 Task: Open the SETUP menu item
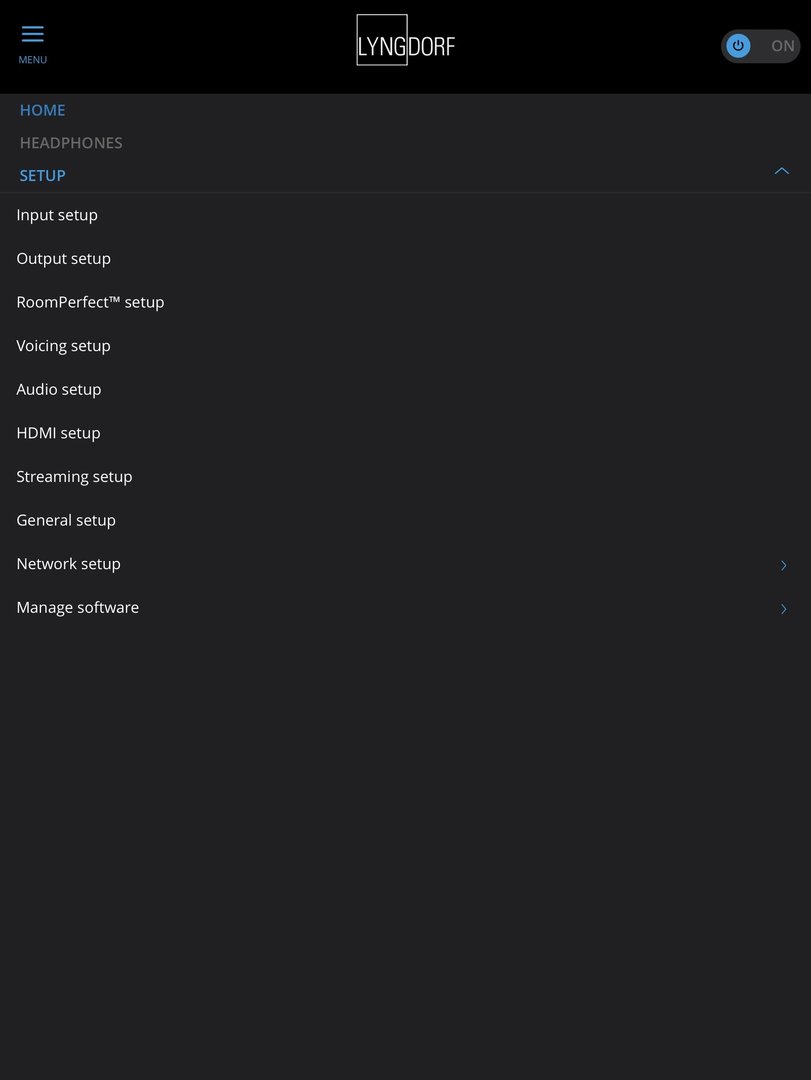(x=43, y=175)
